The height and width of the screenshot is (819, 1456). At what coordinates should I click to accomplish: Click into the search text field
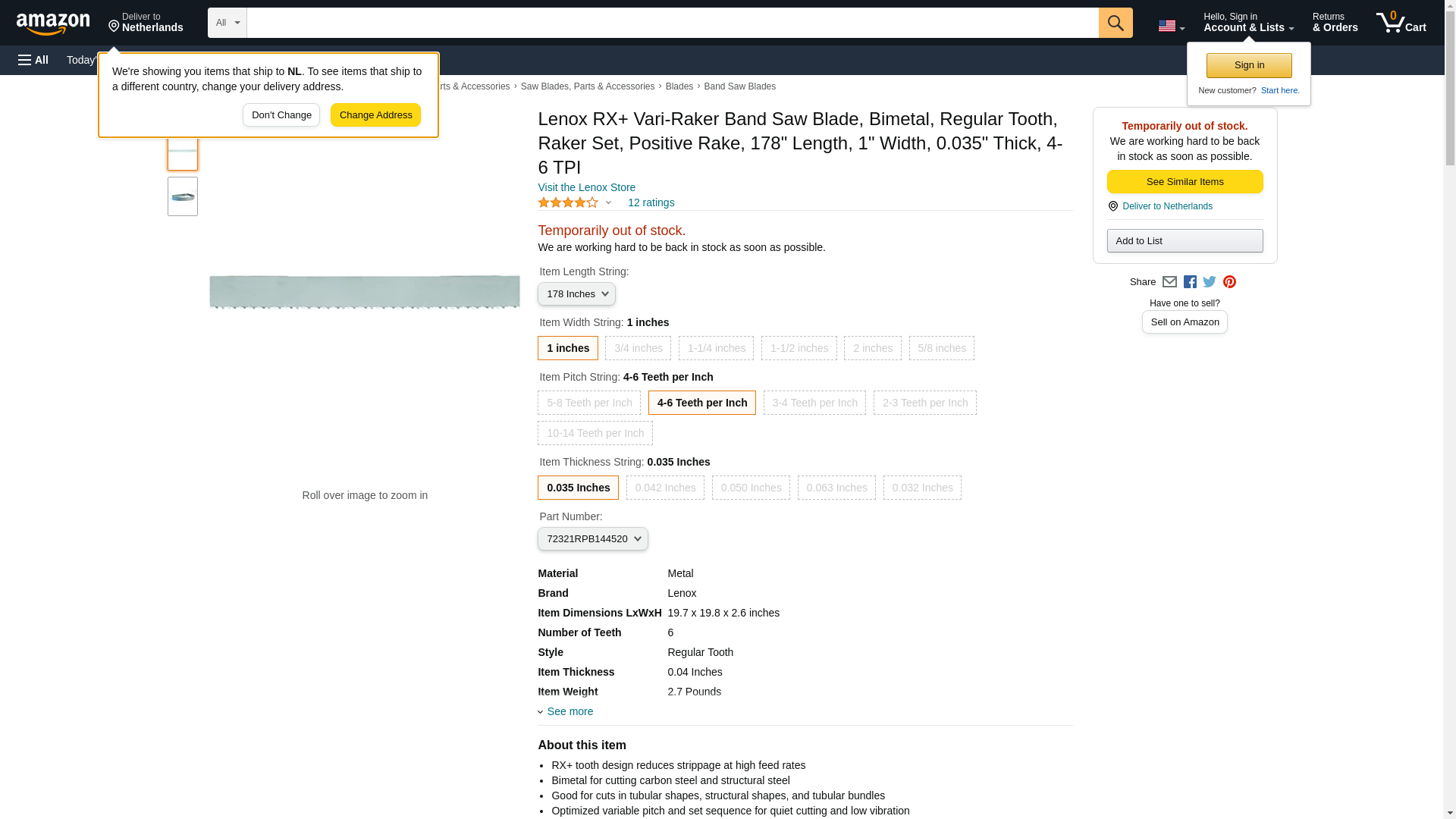tap(672, 23)
